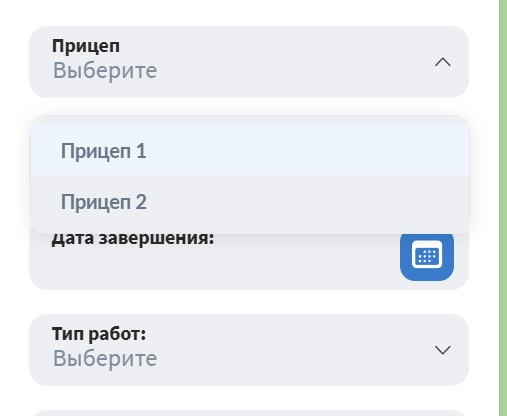Click the white calendar grid inside blue button

pyautogui.click(x=427, y=255)
